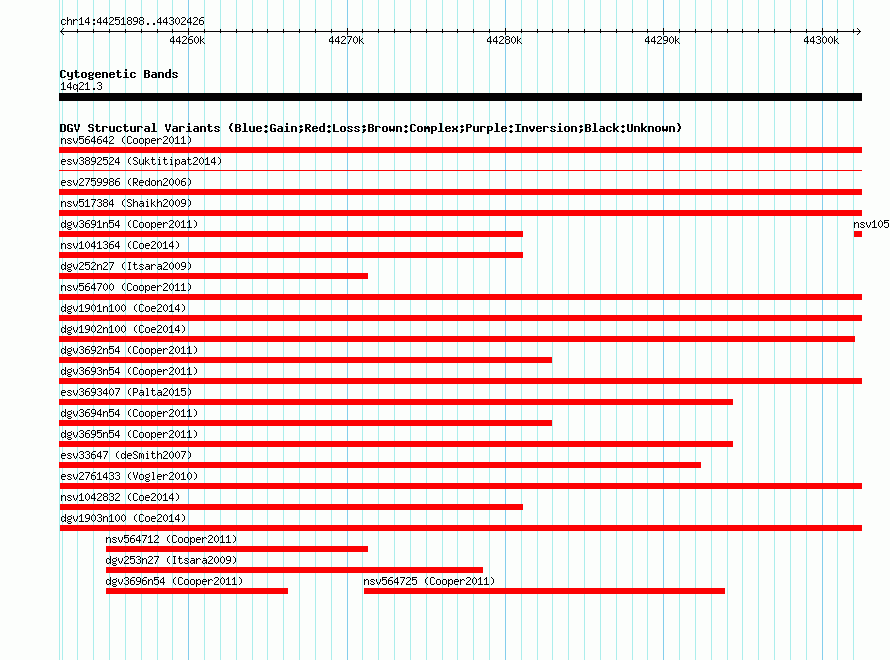Image resolution: width=890 pixels, height=660 pixels.
Task: Open nsv564712 (Cooper2011) label
Action: pos(171,539)
